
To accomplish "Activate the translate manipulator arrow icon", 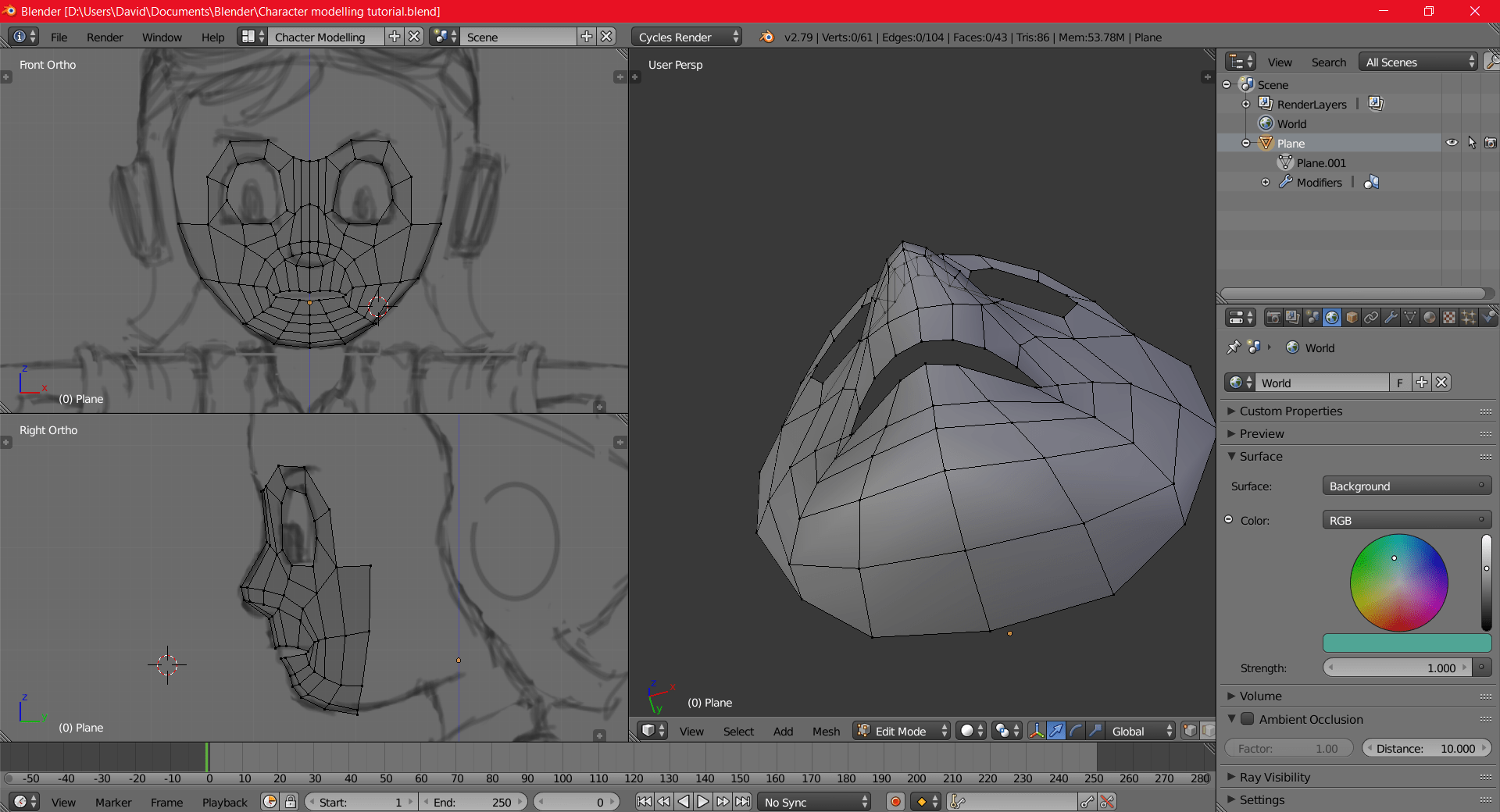I will tap(1055, 731).
